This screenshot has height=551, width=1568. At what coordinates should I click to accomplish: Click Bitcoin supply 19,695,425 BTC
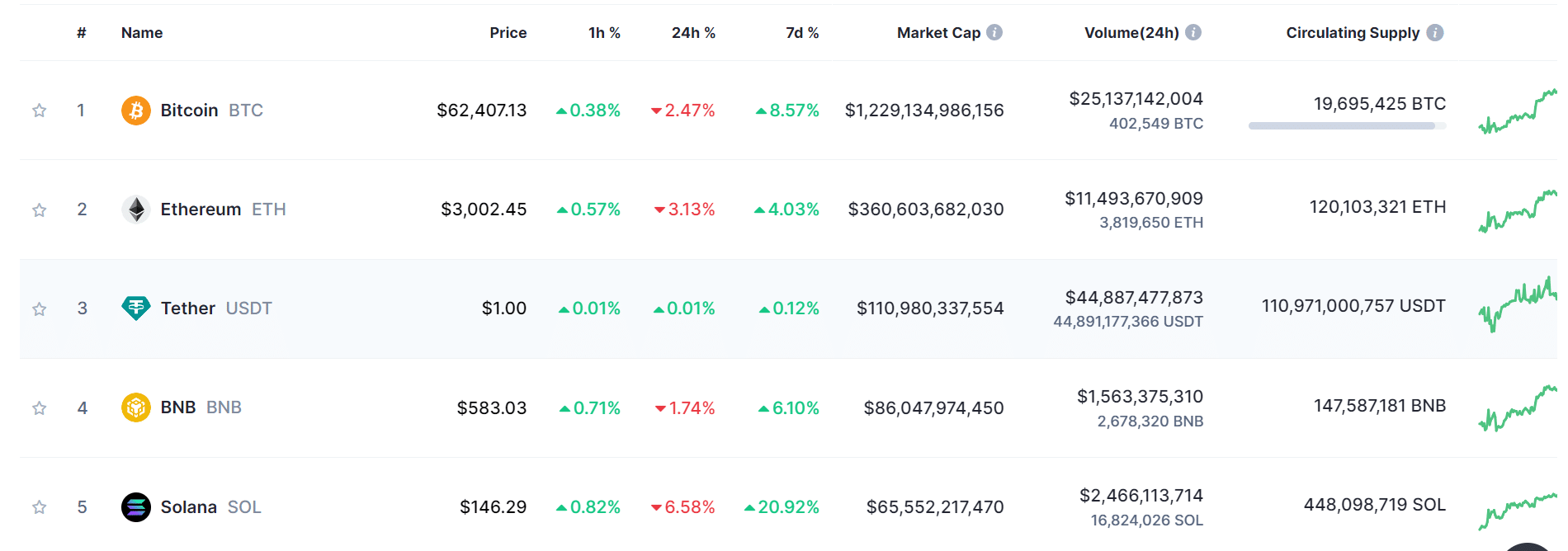click(1380, 104)
